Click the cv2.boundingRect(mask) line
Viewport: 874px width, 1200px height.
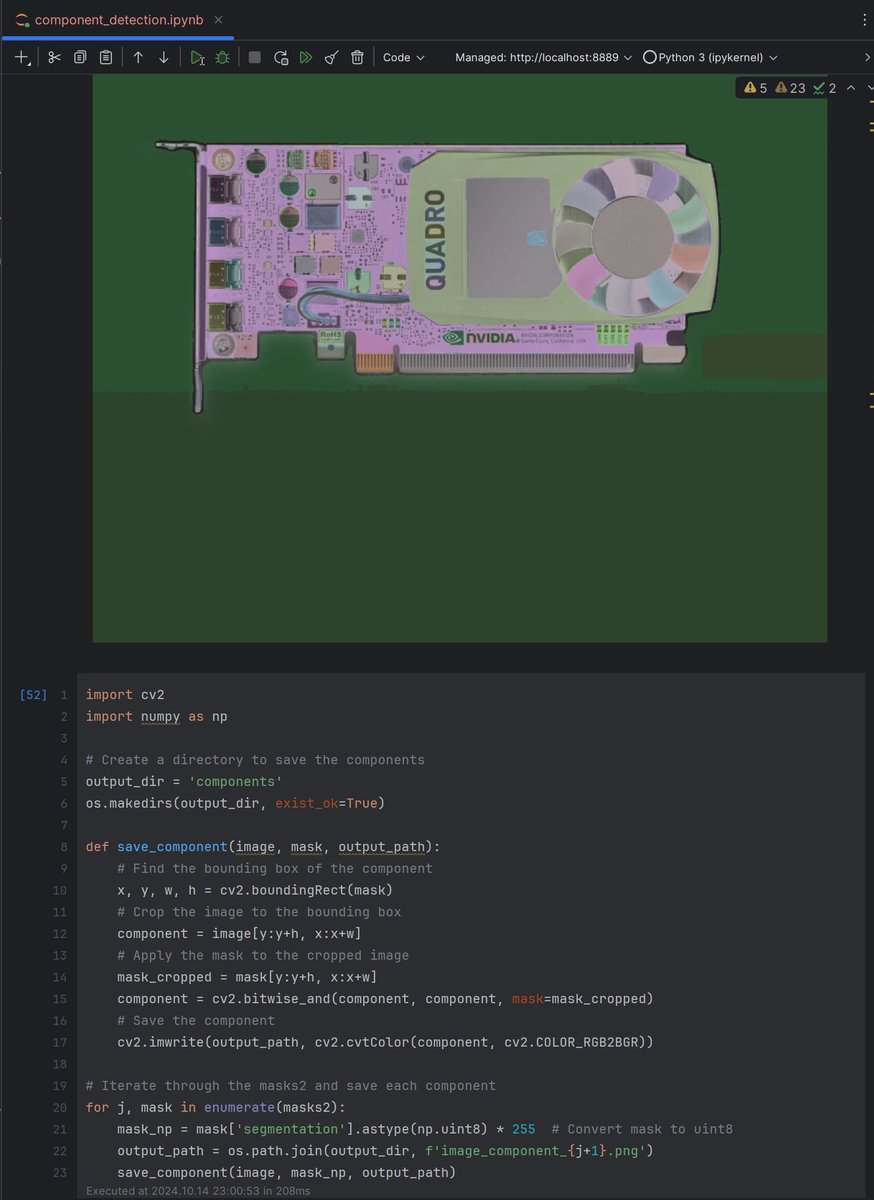coord(255,890)
